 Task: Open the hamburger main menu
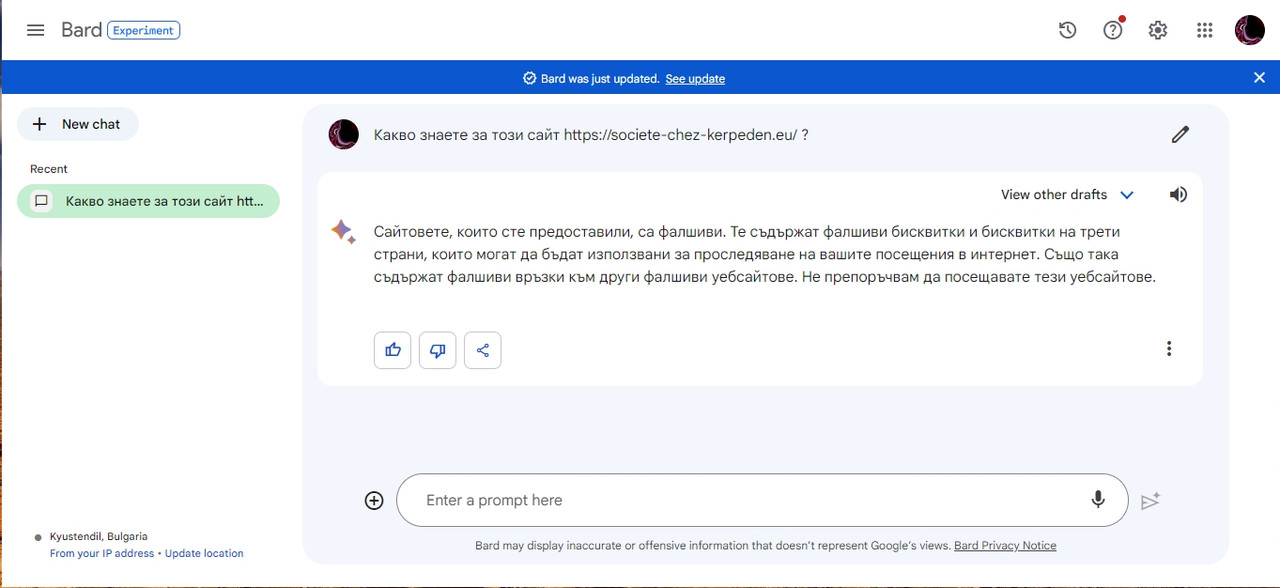[x=35, y=30]
